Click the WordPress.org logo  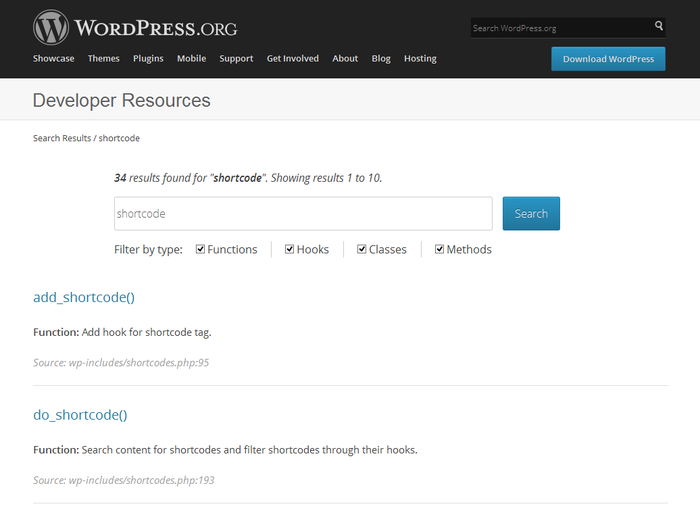click(135, 28)
